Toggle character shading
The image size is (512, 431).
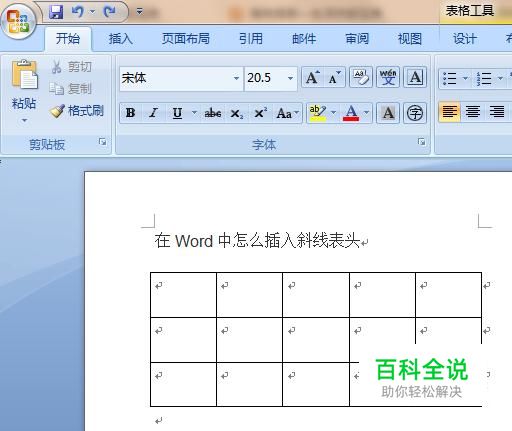[388, 113]
